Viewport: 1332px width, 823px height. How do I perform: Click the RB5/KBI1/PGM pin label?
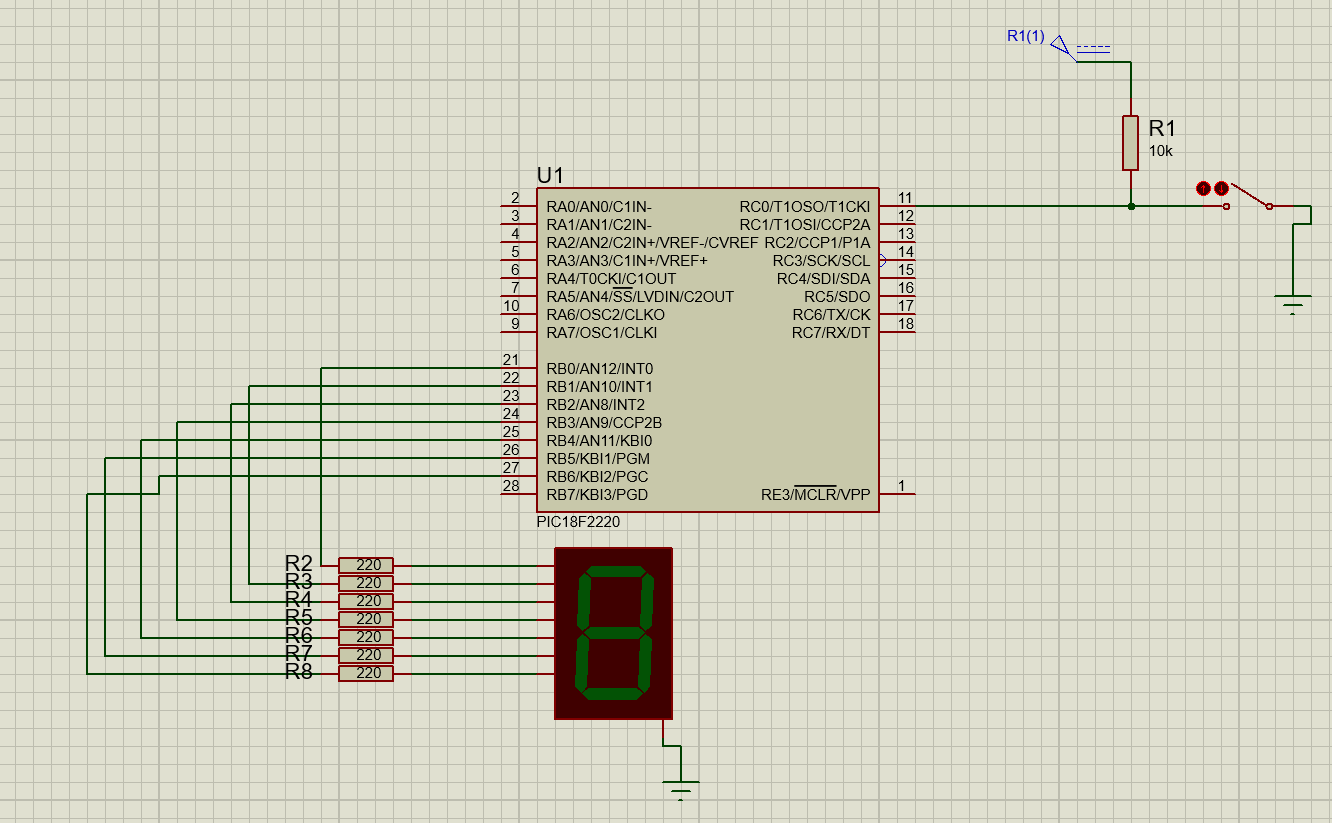pos(598,459)
